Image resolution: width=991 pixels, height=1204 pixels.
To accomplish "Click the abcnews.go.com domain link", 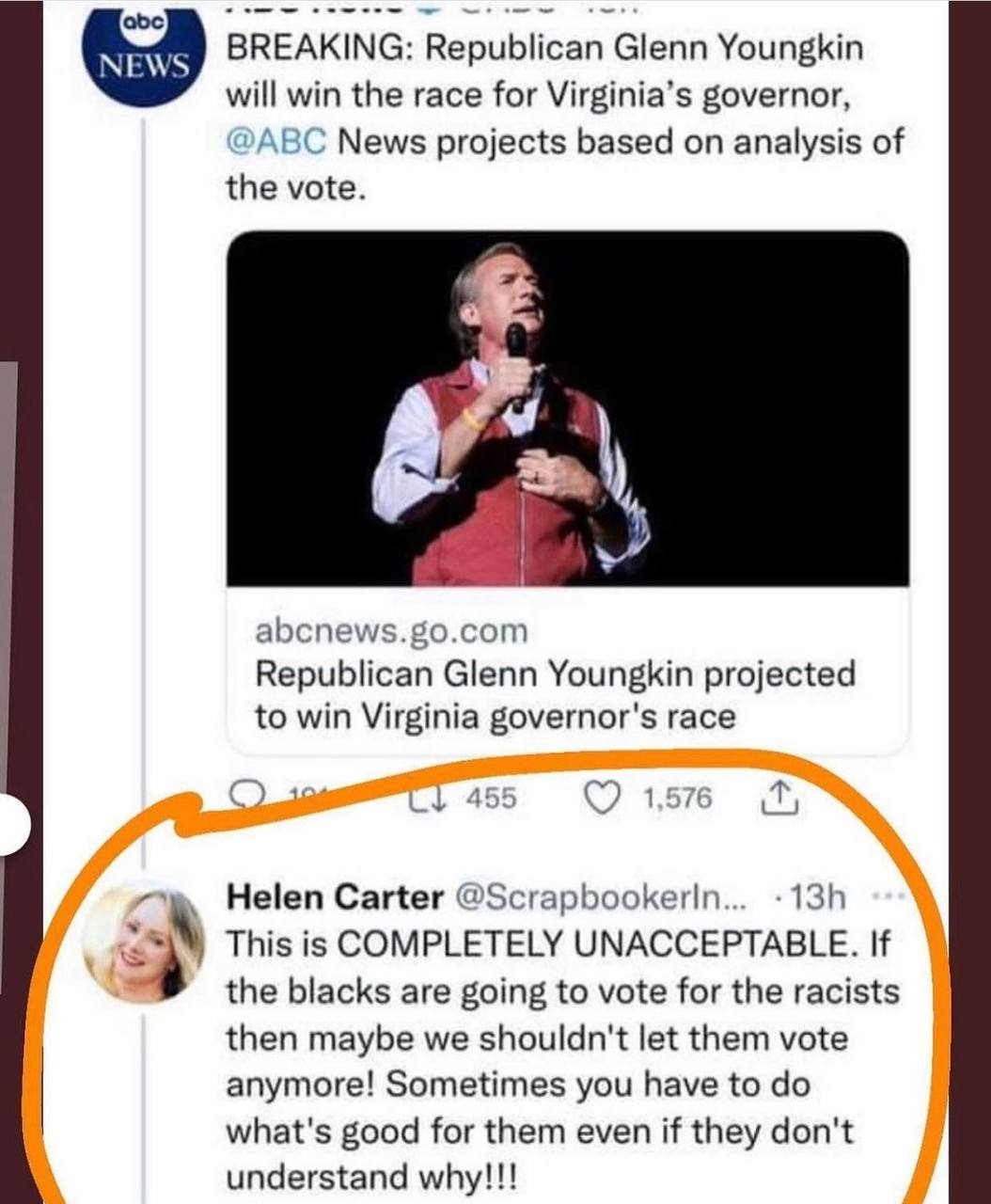I will tap(391, 631).
